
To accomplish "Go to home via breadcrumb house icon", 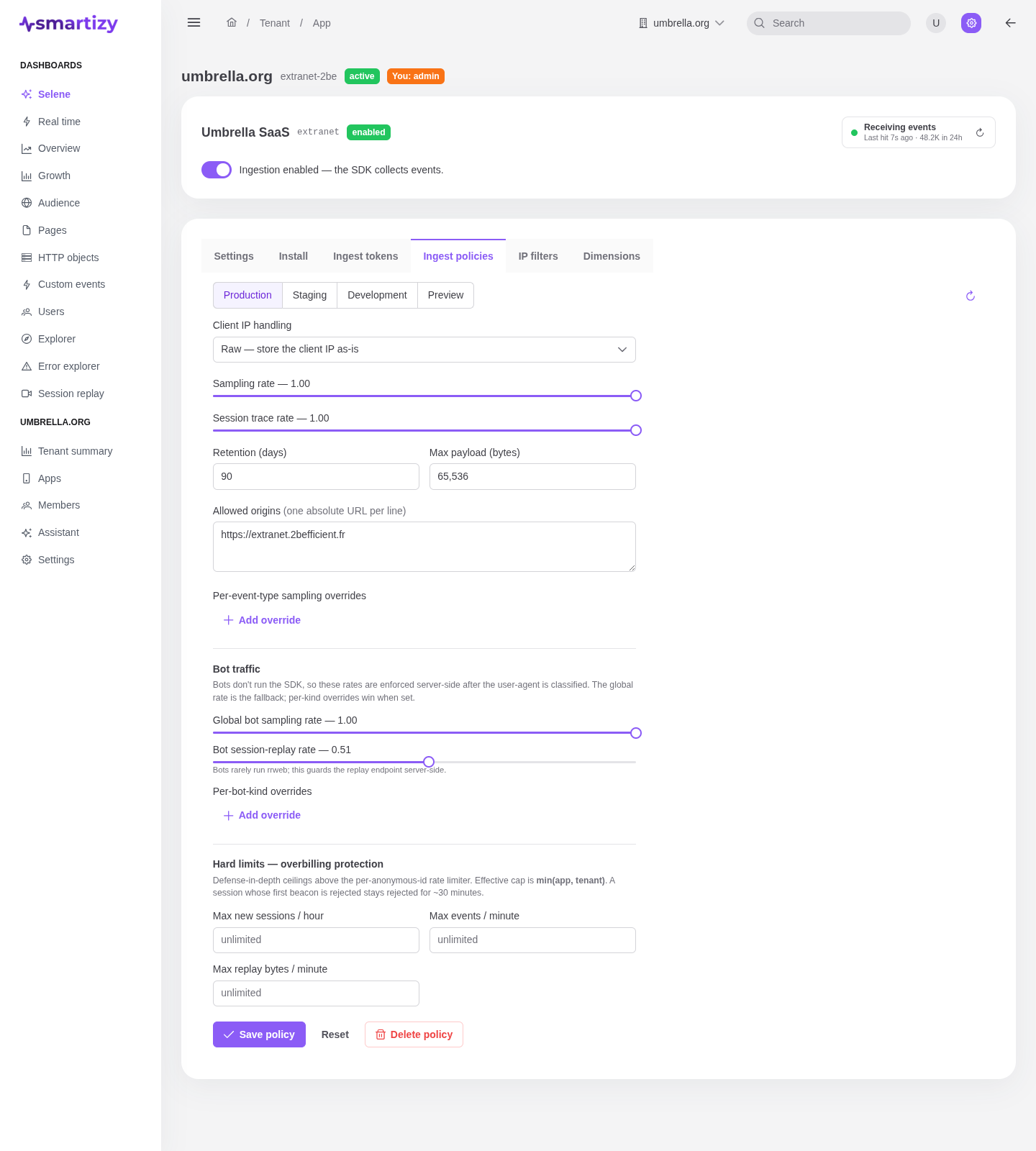I will coord(232,22).
